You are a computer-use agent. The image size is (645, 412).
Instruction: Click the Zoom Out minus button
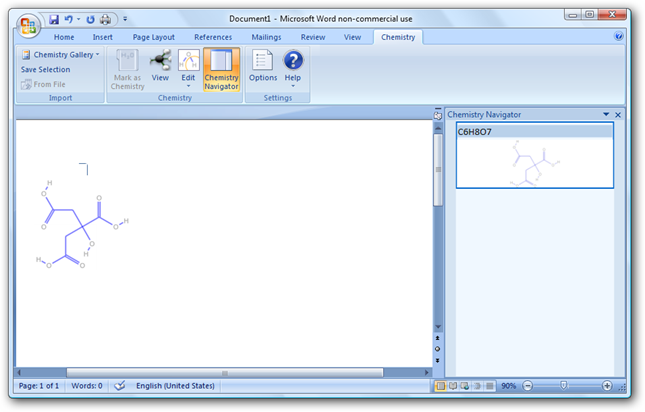tap(528, 386)
